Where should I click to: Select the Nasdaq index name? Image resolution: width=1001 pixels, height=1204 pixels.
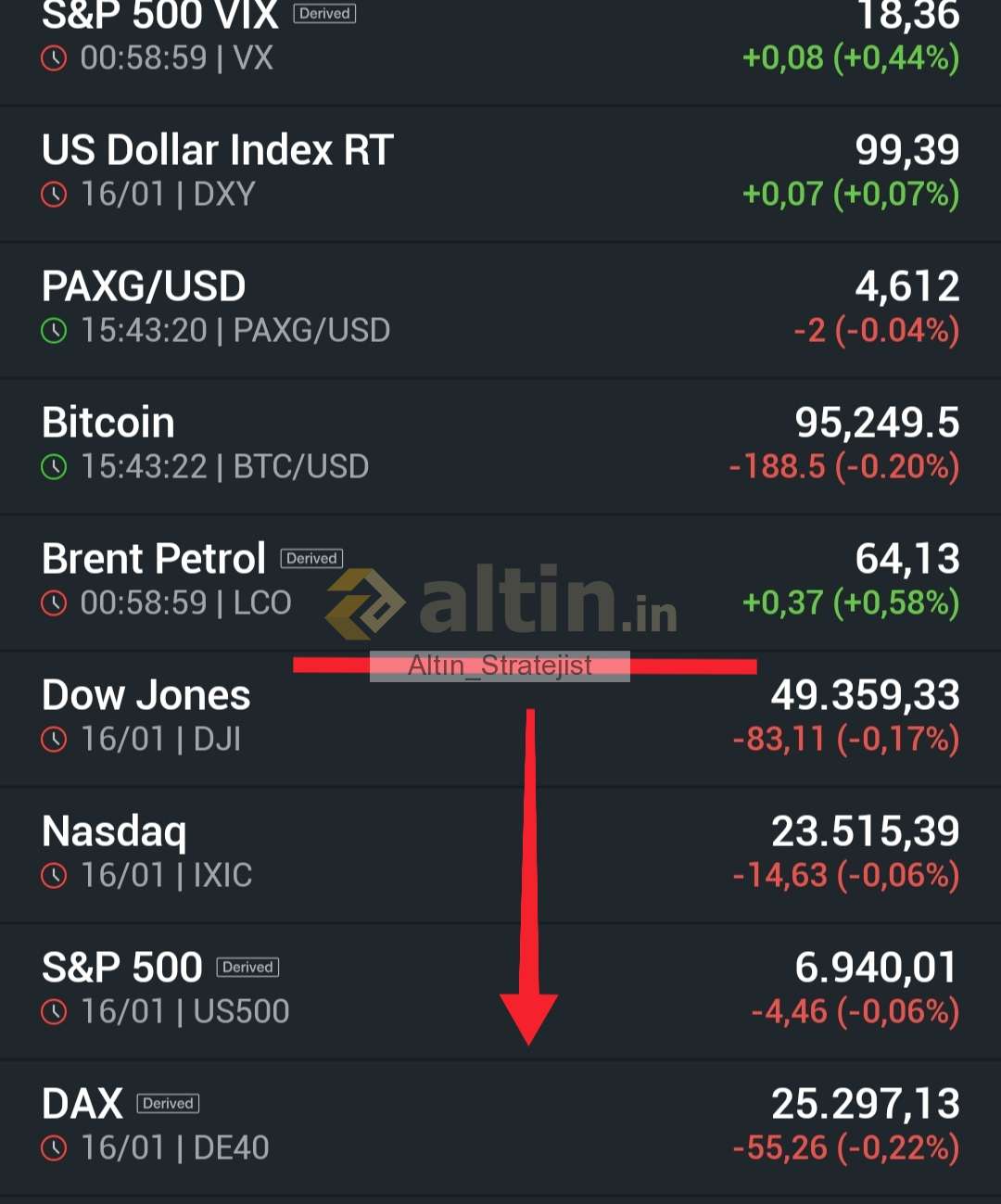tap(114, 831)
